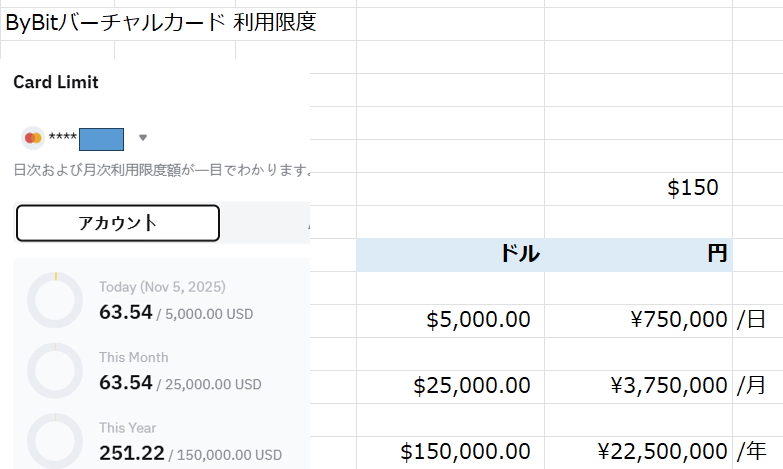This screenshot has width=783, height=469.
Task: Open the card selector dropdown arrow
Action: (143, 137)
